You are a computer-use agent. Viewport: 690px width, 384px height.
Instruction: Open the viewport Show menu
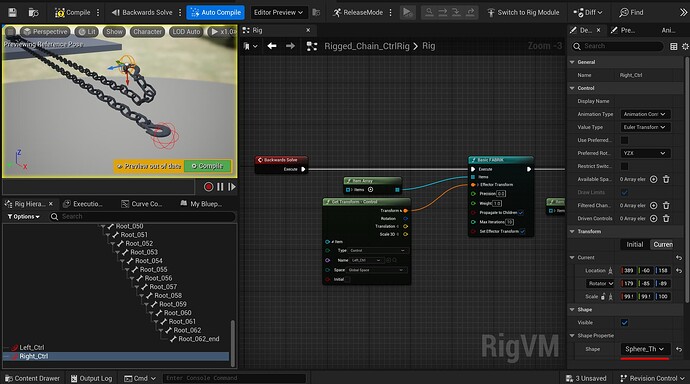114,32
